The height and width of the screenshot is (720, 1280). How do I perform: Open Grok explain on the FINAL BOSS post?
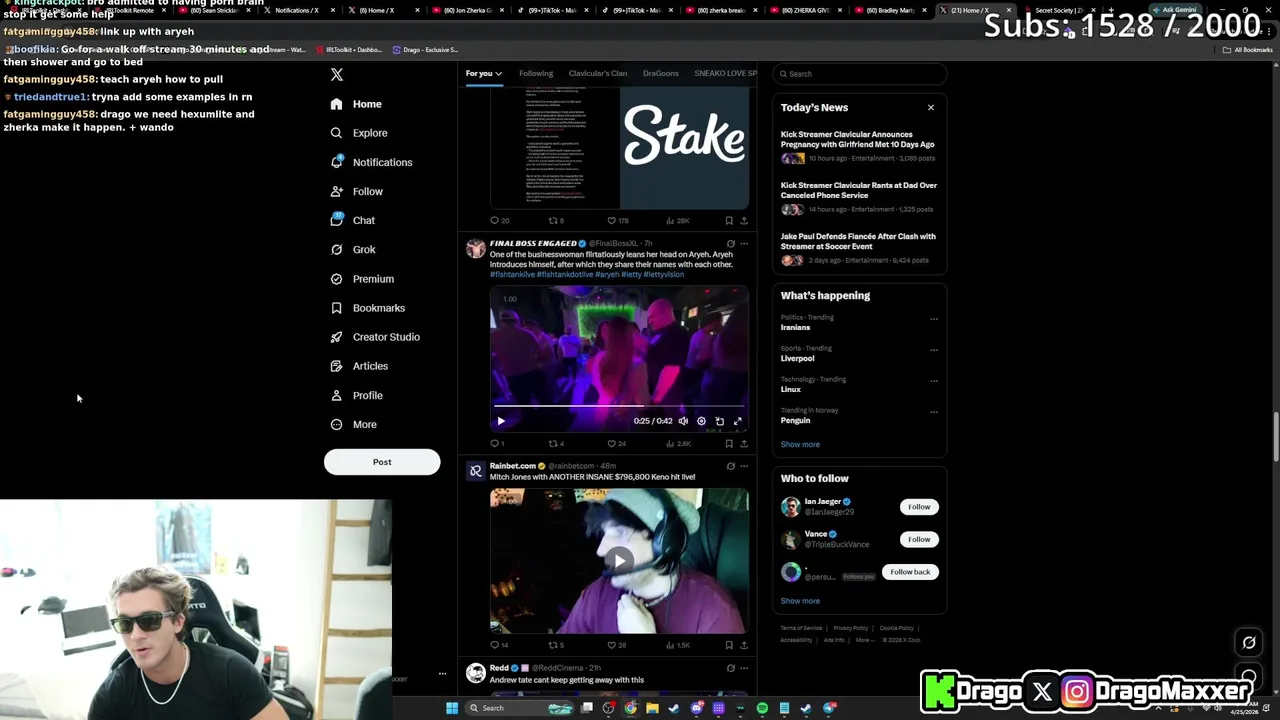730,244
